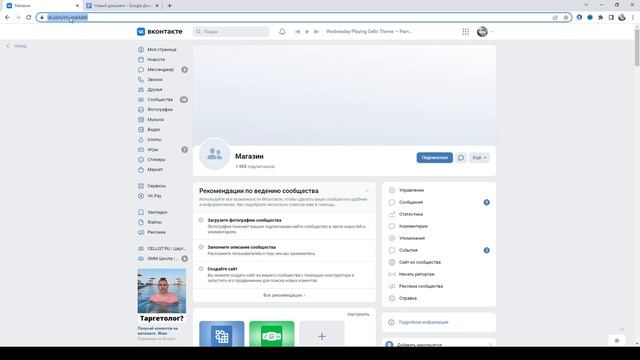Open the VKontakte logo home link

pyautogui.click(x=160, y=31)
